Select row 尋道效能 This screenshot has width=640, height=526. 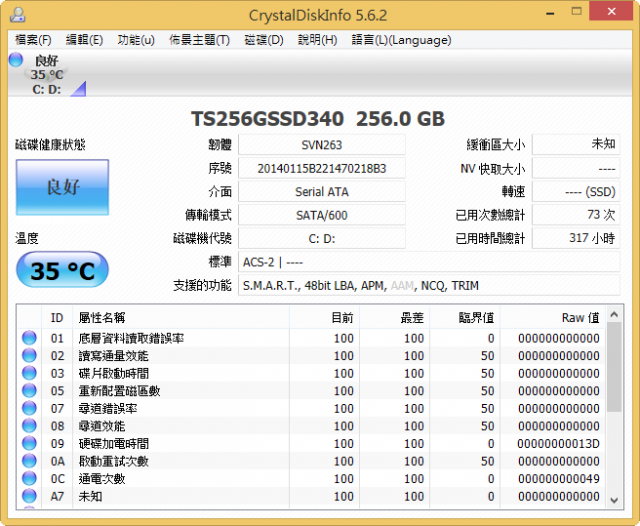312,426
